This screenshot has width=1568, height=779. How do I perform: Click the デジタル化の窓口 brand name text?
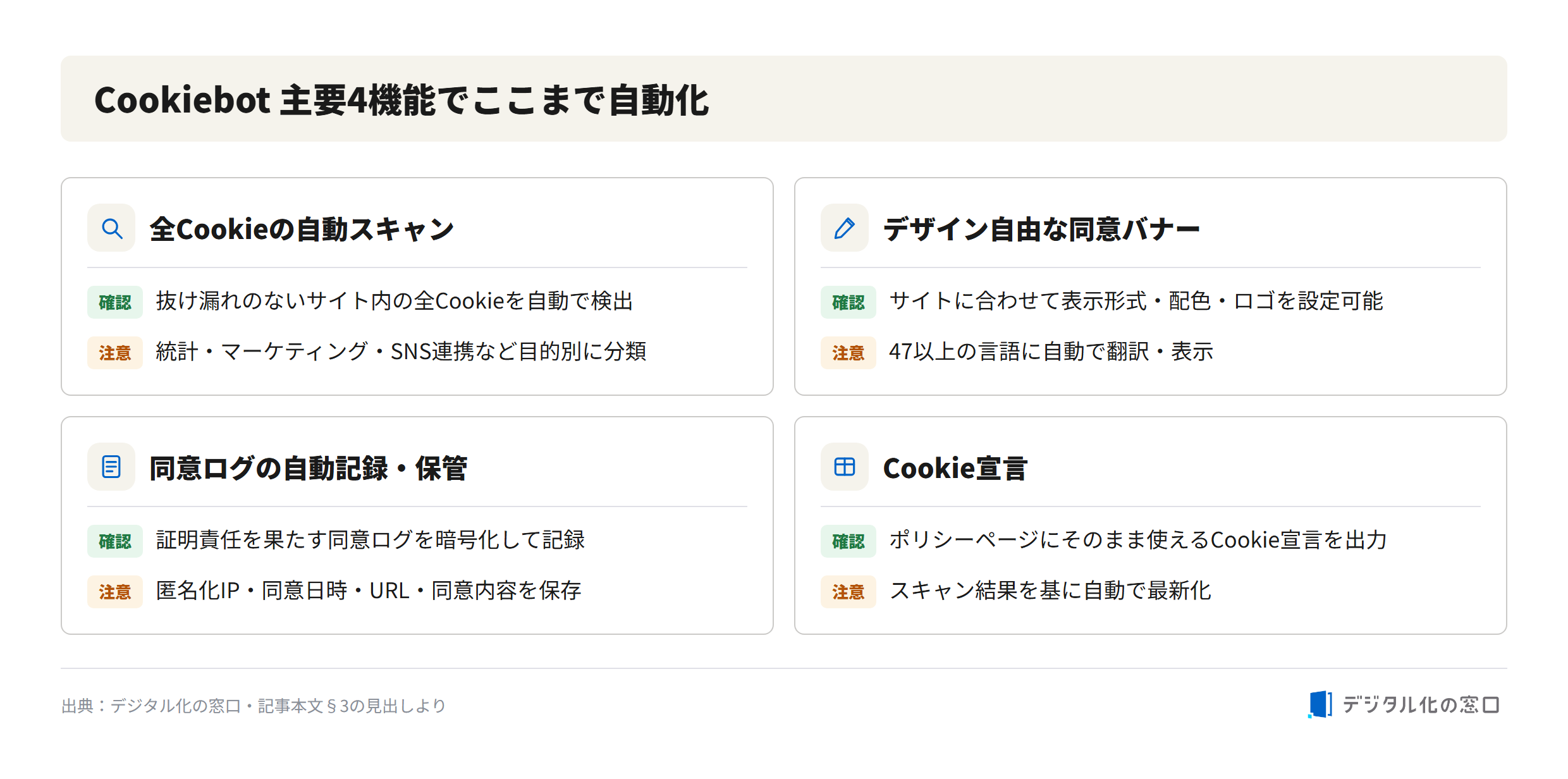tap(1421, 705)
